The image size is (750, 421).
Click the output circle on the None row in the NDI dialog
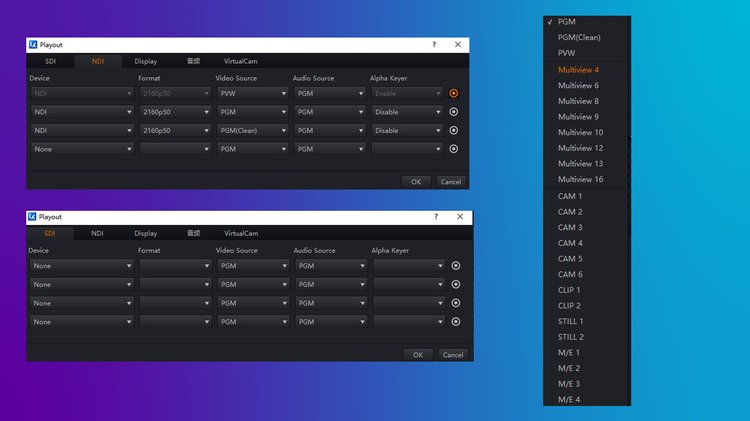[x=454, y=149]
